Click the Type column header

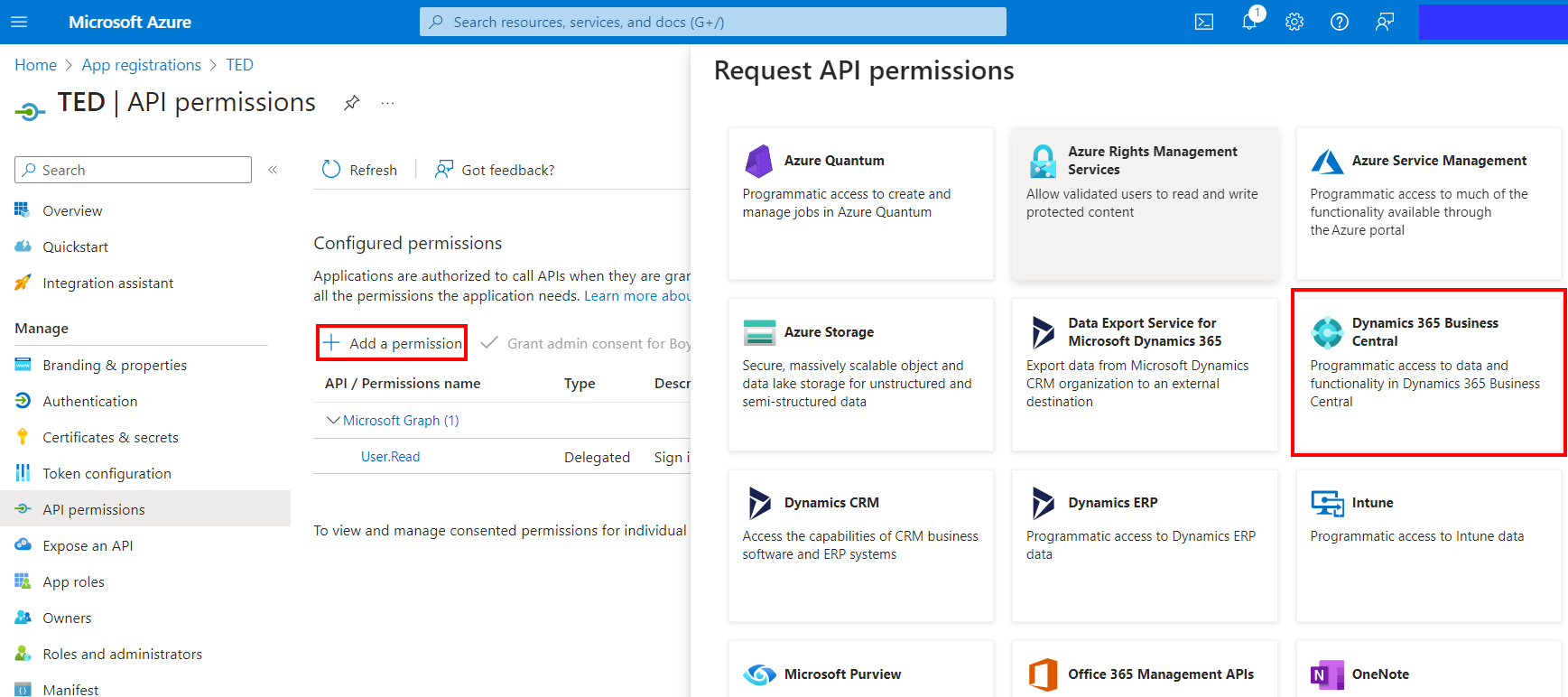(x=580, y=384)
